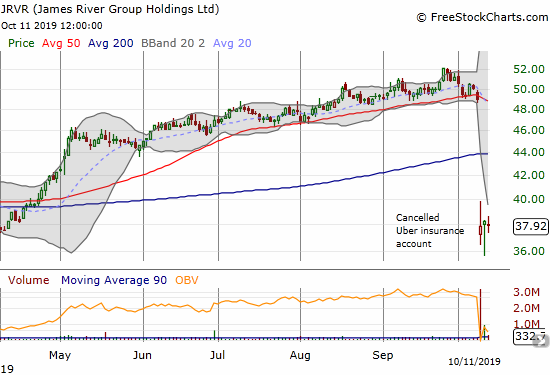
Task: Click the 2.0M volume axis label
Action: 526,308
